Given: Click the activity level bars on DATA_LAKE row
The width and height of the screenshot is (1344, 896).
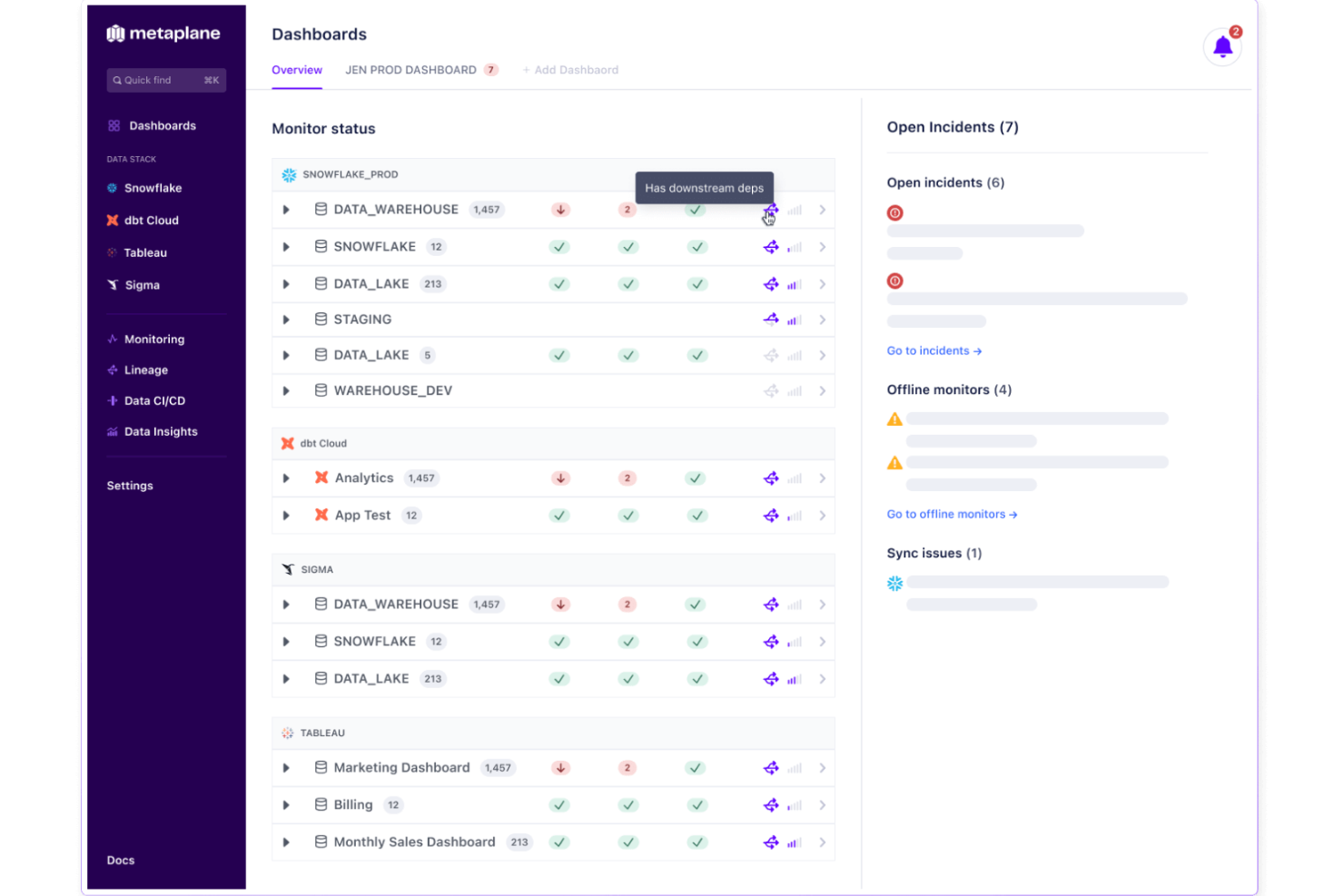Looking at the screenshot, I should coord(795,283).
